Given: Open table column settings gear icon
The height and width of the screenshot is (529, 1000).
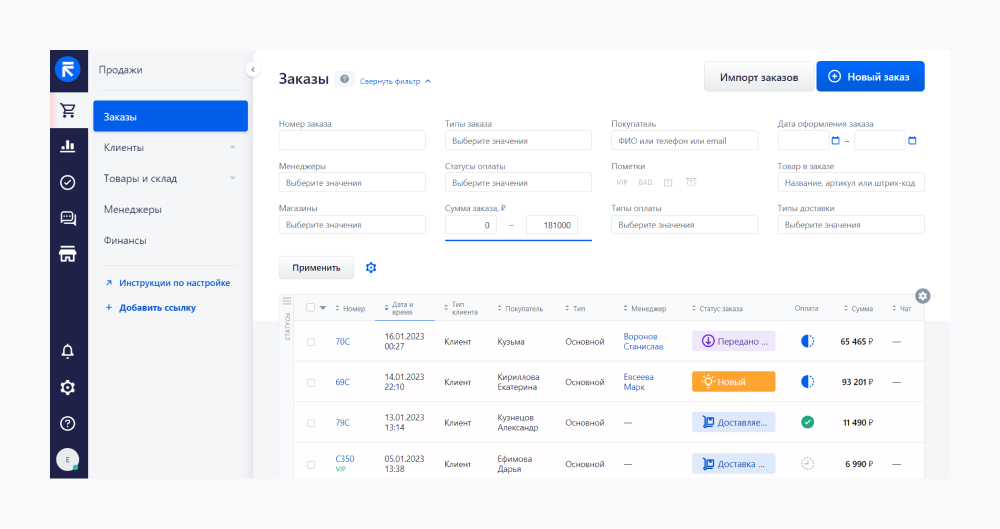Looking at the screenshot, I should pyautogui.click(x=922, y=296).
